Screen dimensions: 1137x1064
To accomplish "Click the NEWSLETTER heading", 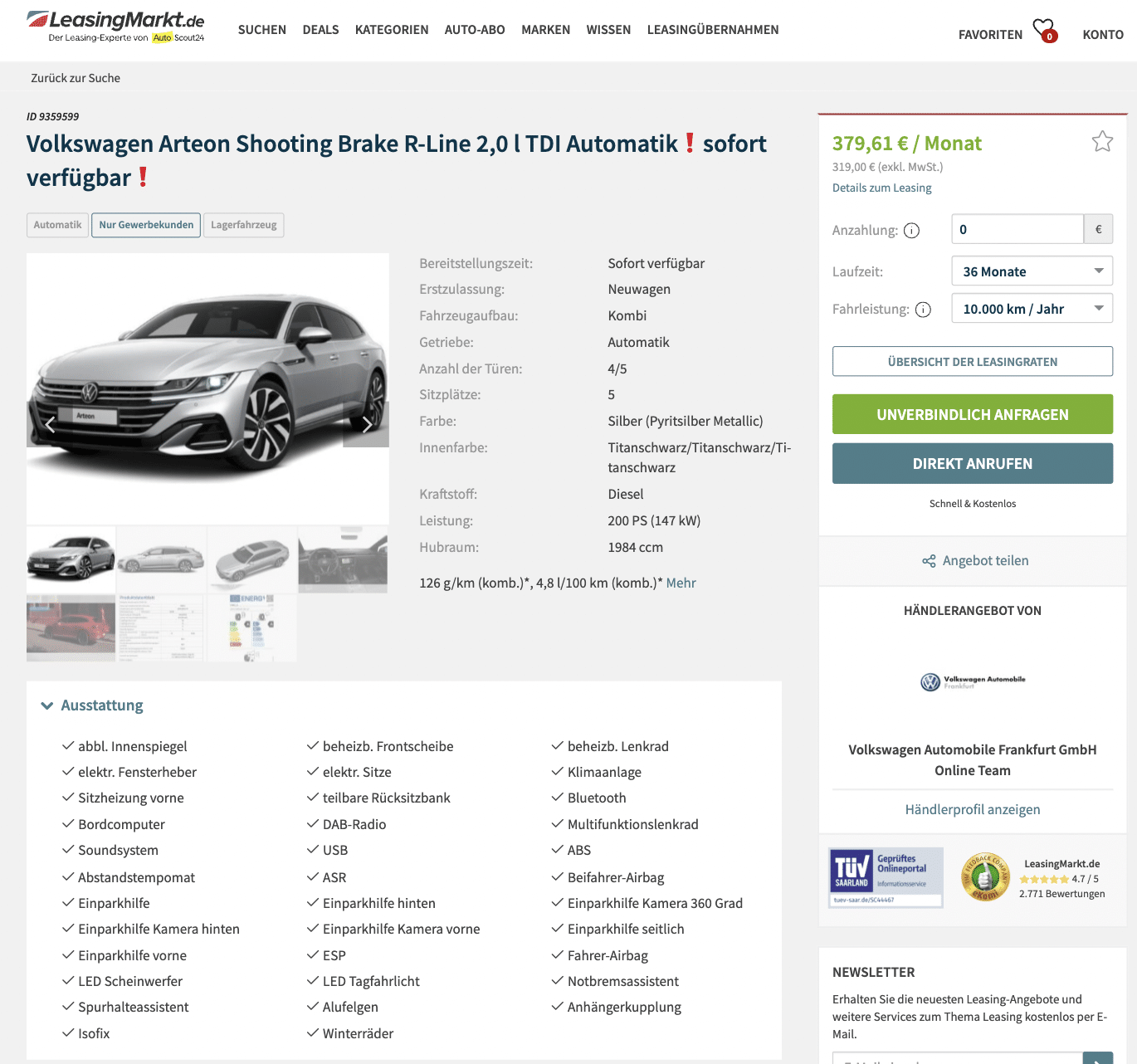I will pos(874,972).
